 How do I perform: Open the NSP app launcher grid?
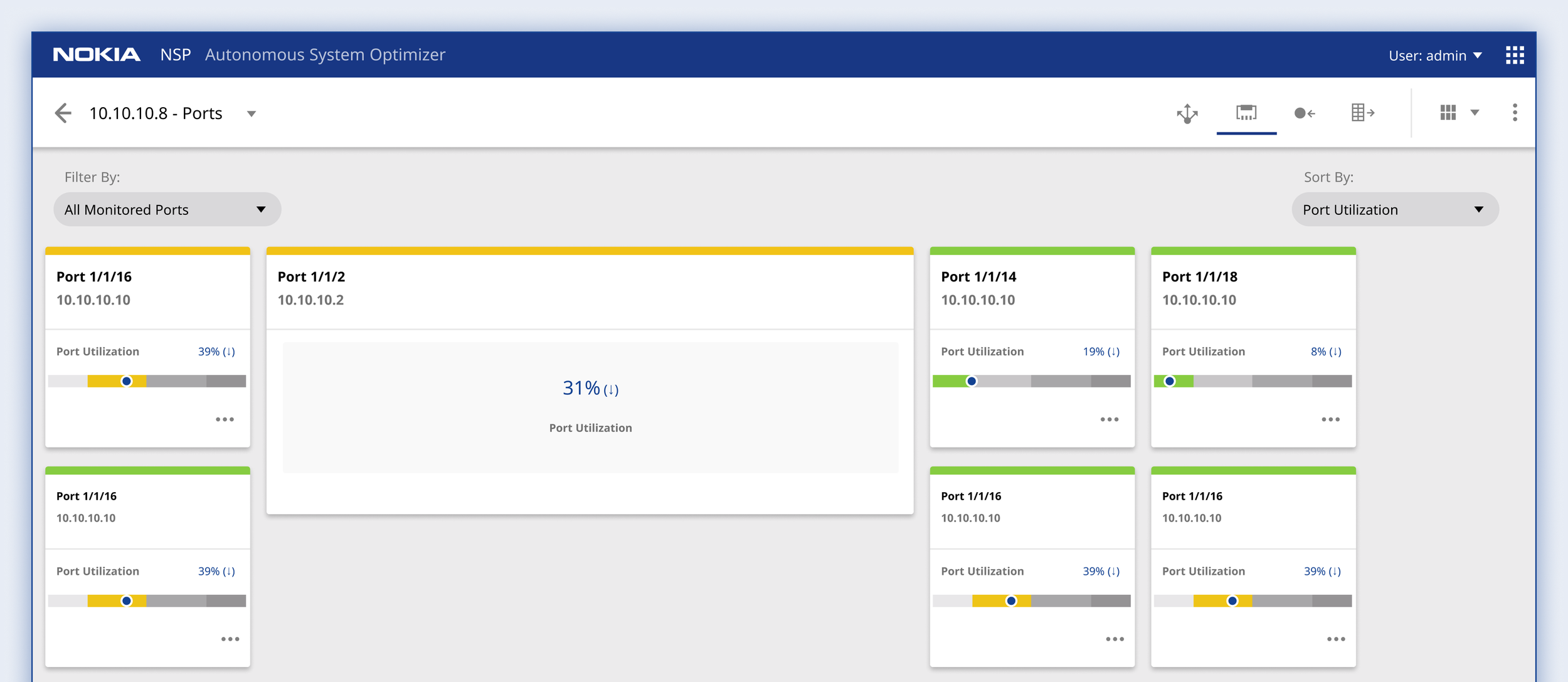click(1515, 55)
